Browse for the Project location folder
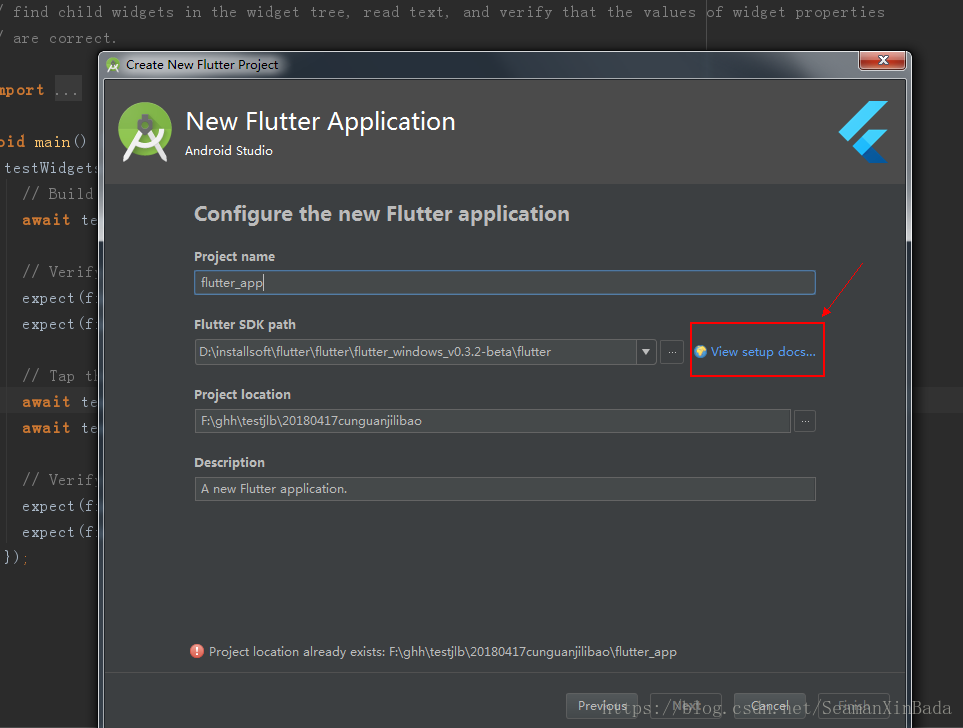The width and height of the screenshot is (963, 728). (x=805, y=421)
